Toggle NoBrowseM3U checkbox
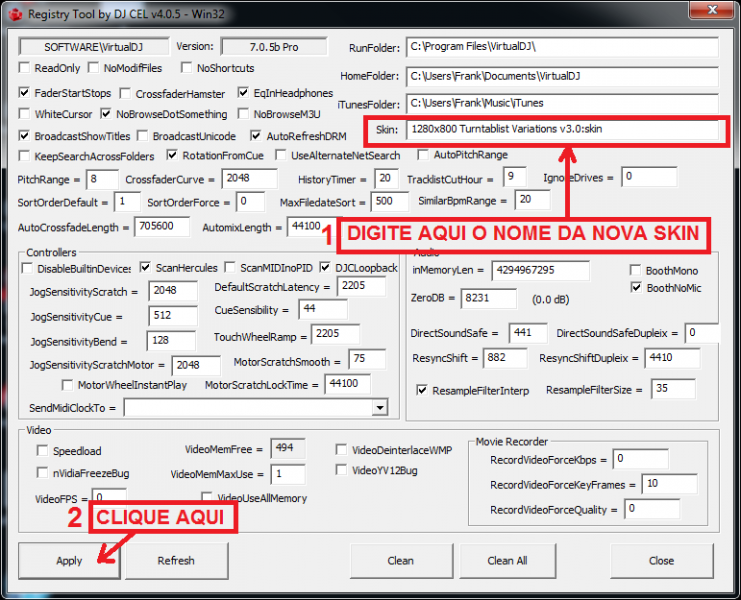741x600 pixels. (243, 114)
